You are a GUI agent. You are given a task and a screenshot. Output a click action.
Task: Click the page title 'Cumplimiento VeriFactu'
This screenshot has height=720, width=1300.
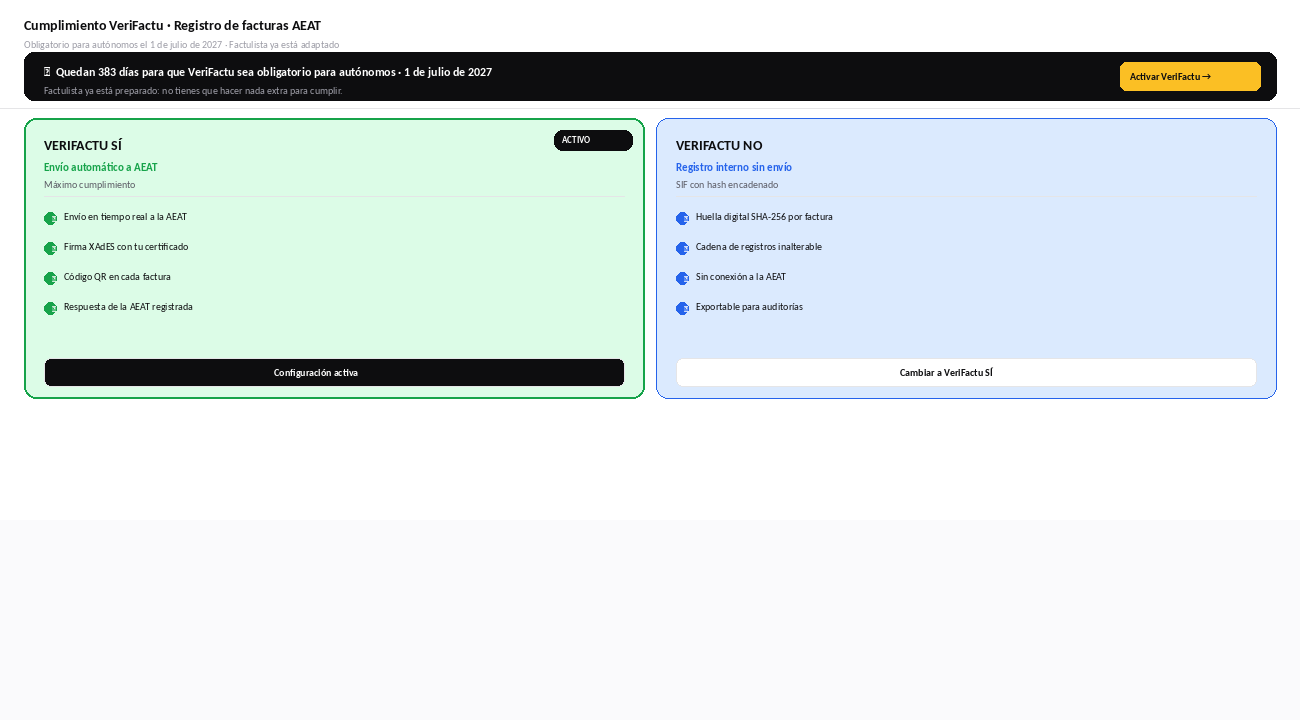tap(172, 25)
